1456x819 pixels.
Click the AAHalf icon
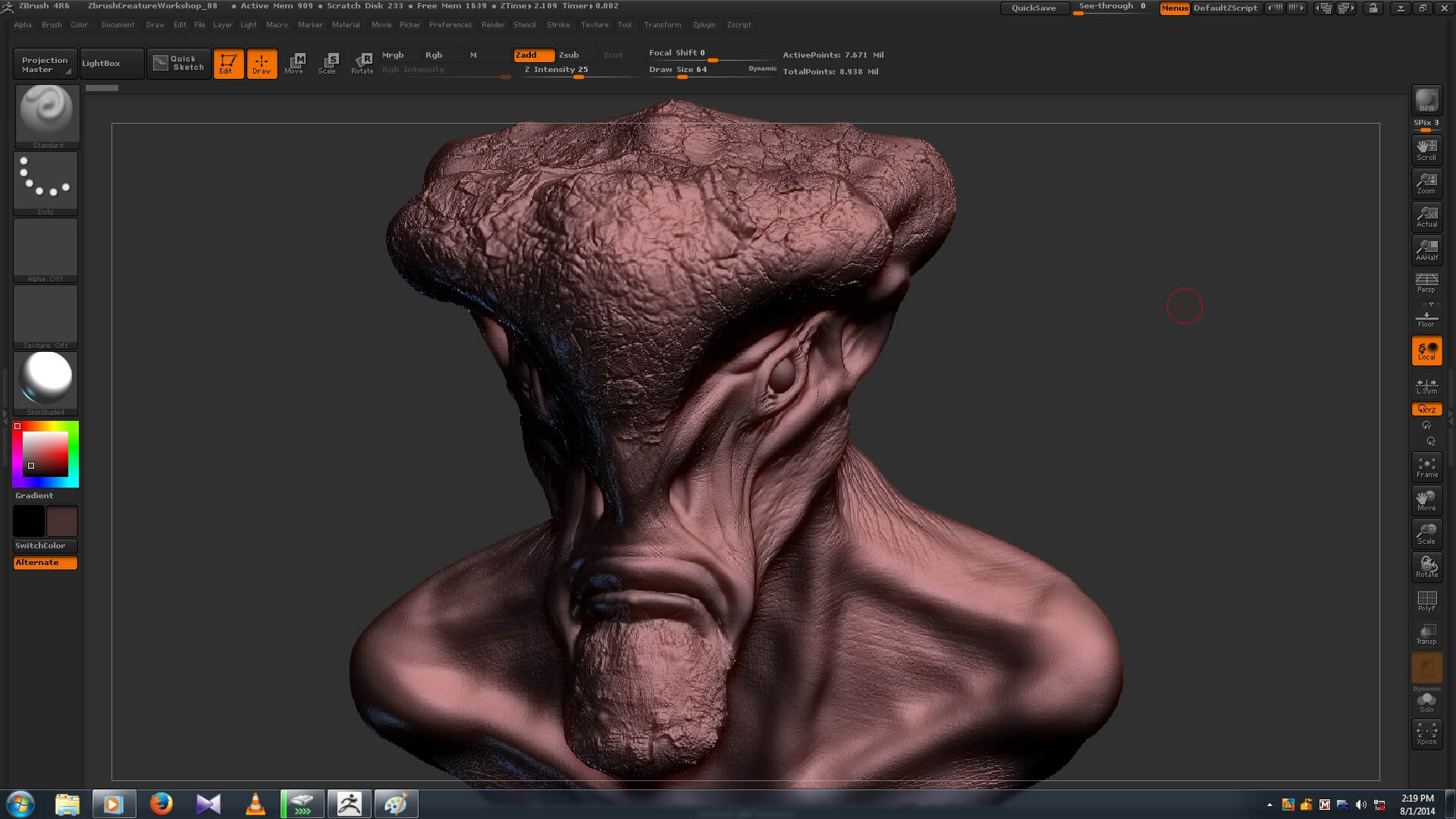(1426, 249)
